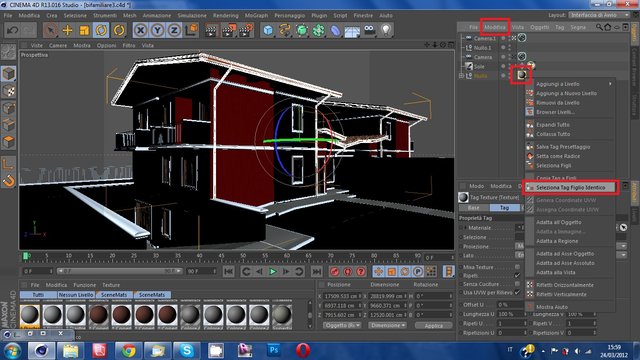Select the Move tool with the cross arrows
The height and width of the screenshot is (360, 640).
coord(67,30)
